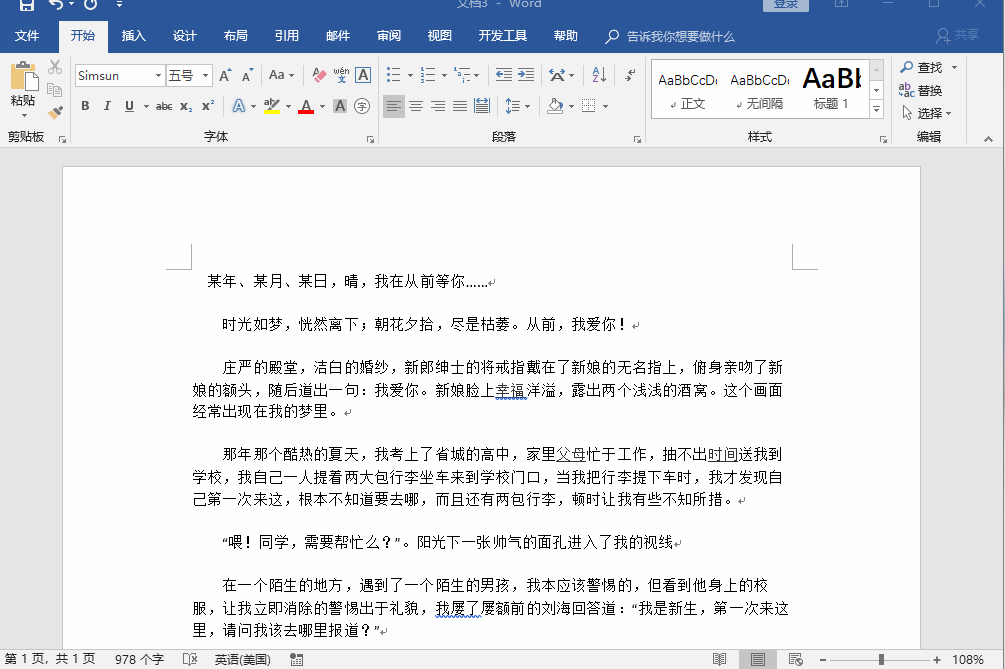Toggle underline formatting

(x=129, y=106)
